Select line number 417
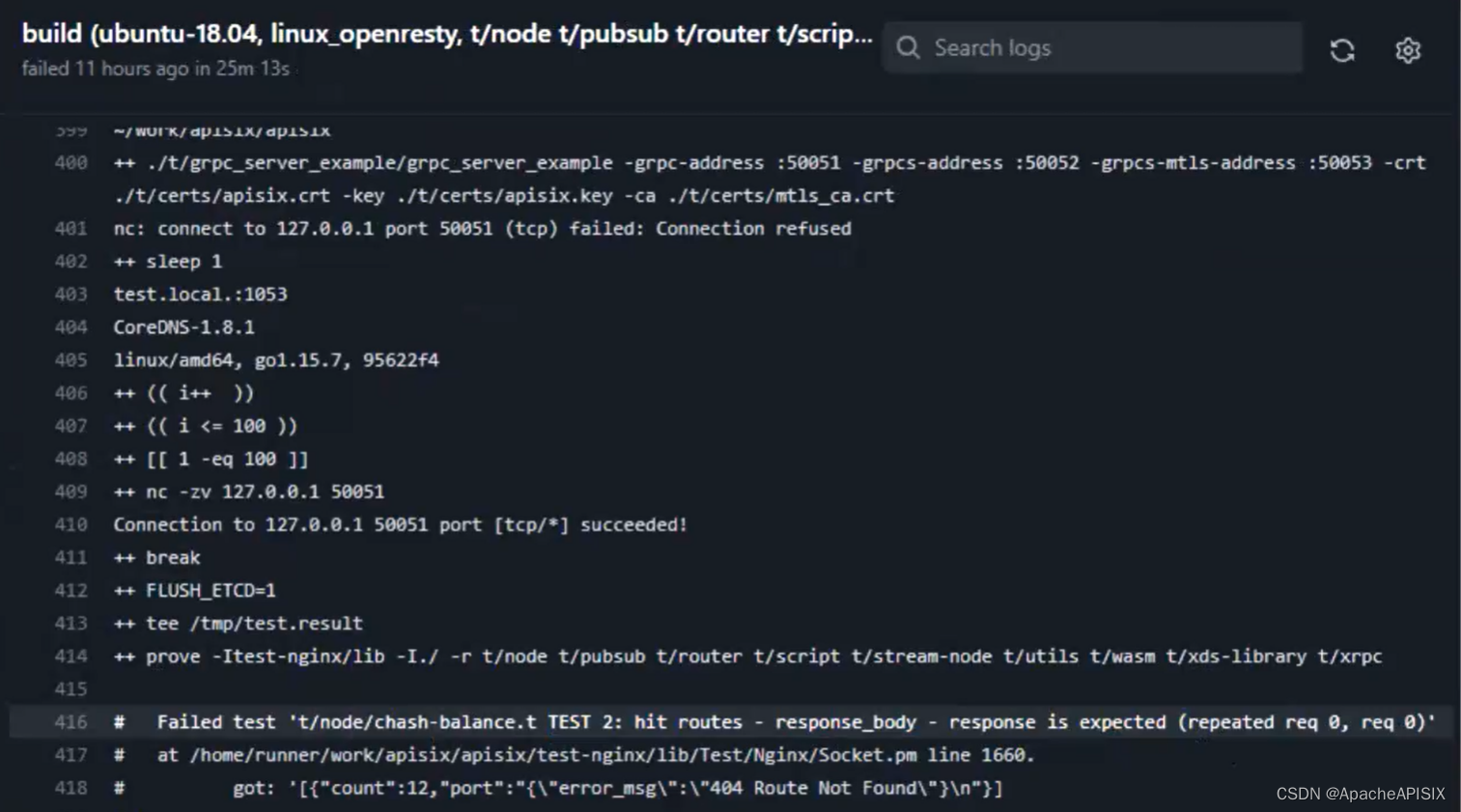Image resolution: width=1461 pixels, height=812 pixels. [x=70, y=755]
